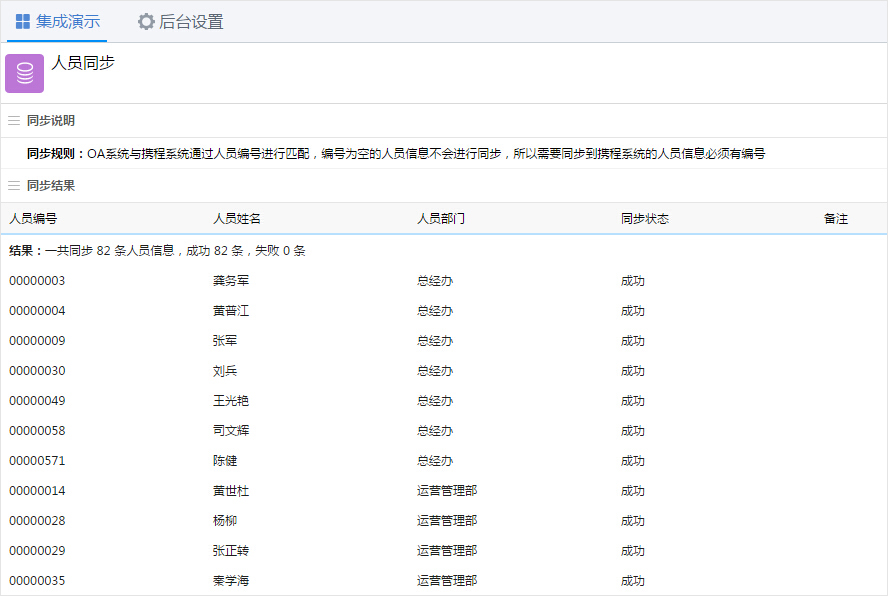Switch to the 集成演示 tab

58,21
